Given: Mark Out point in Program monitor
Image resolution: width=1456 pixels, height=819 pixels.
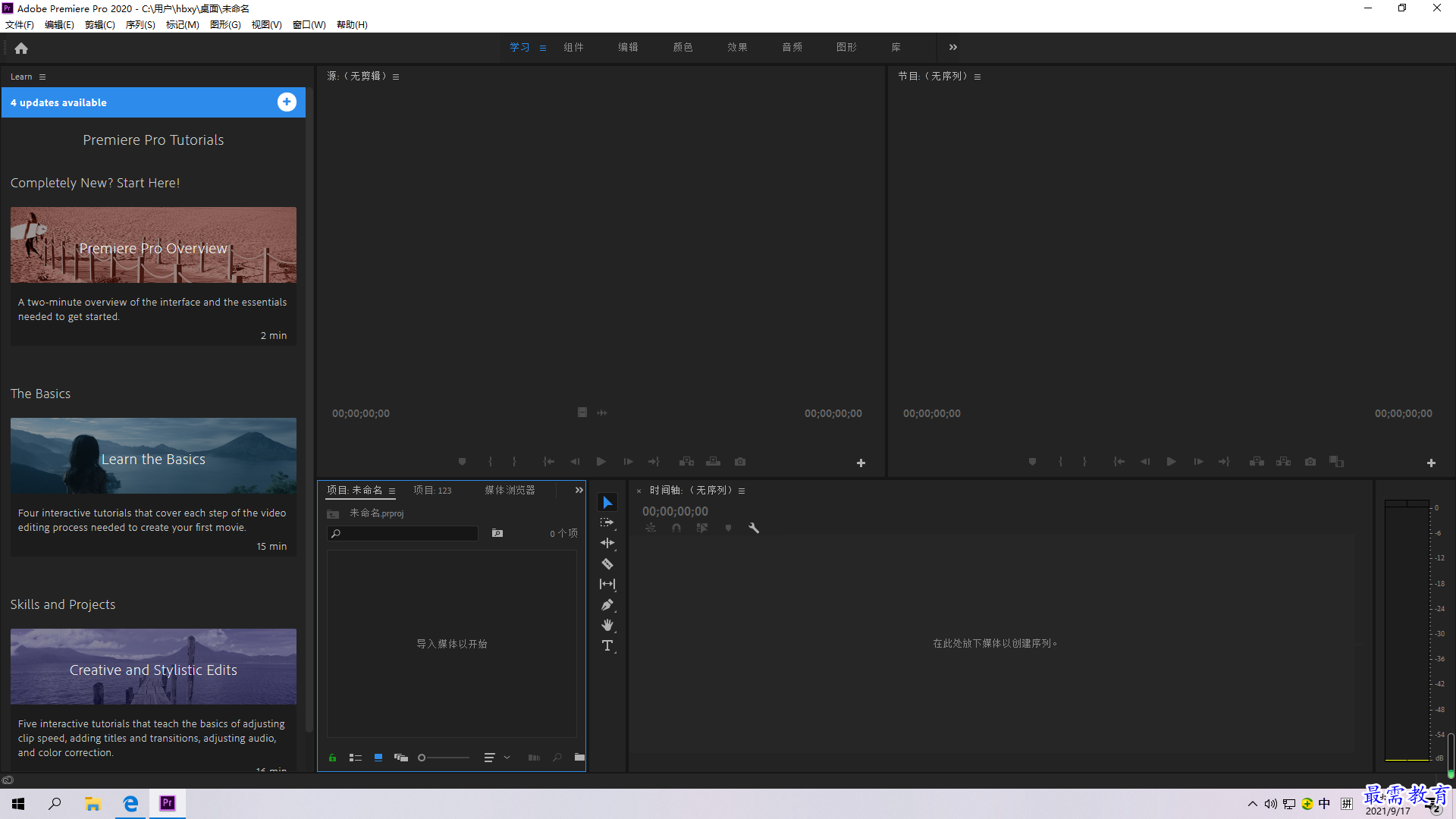Looking at the screenshot, I should click(1085, 461).
